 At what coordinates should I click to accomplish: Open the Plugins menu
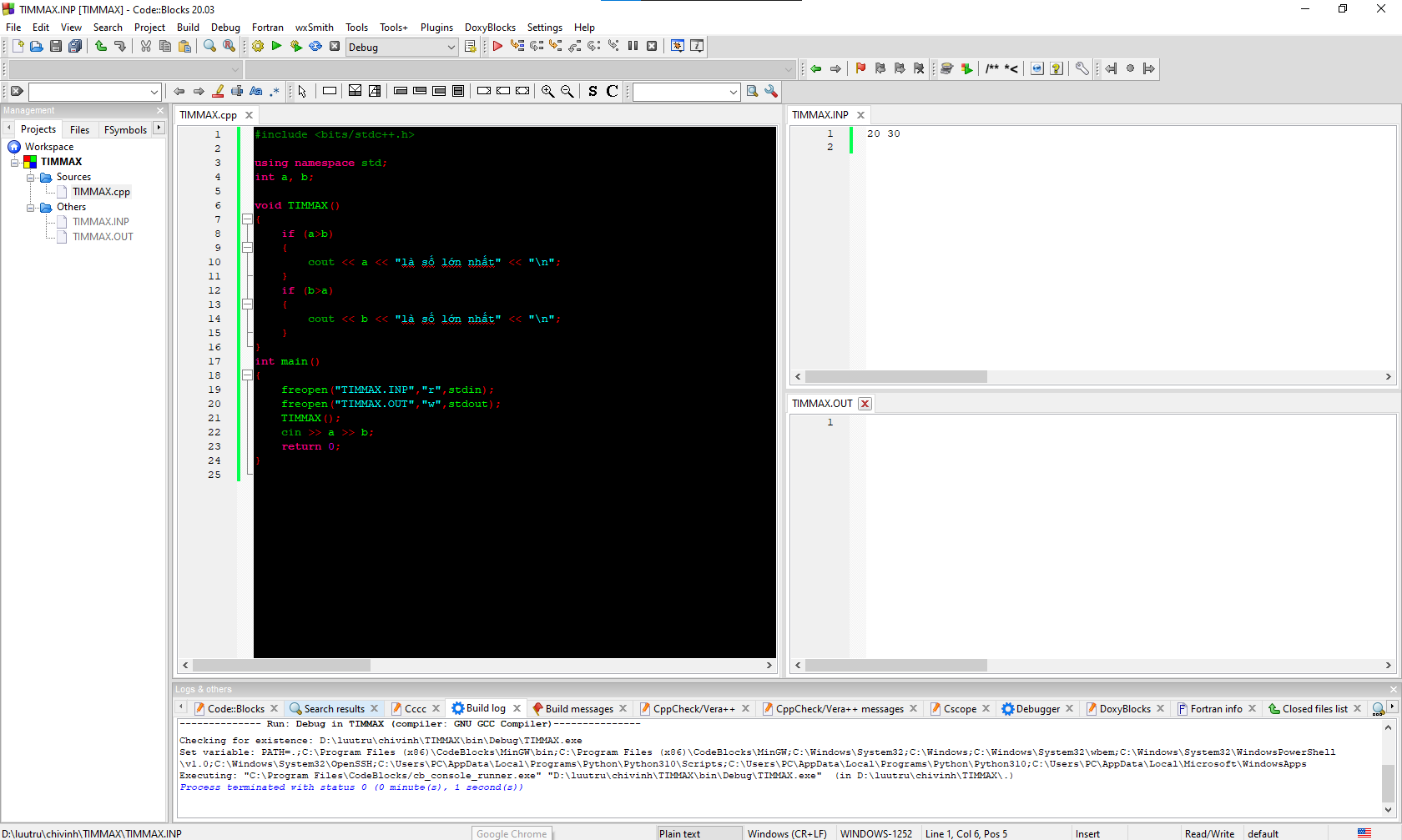(436, 28)
